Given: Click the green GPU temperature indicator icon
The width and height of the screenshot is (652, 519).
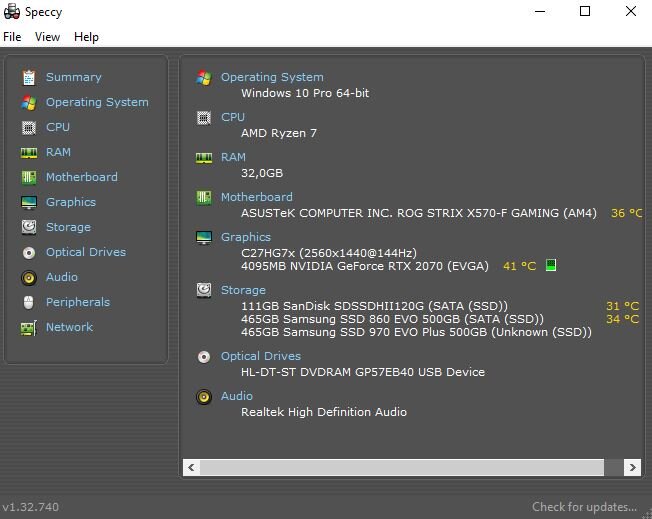Looking at the screenshot, I should 551,265.
